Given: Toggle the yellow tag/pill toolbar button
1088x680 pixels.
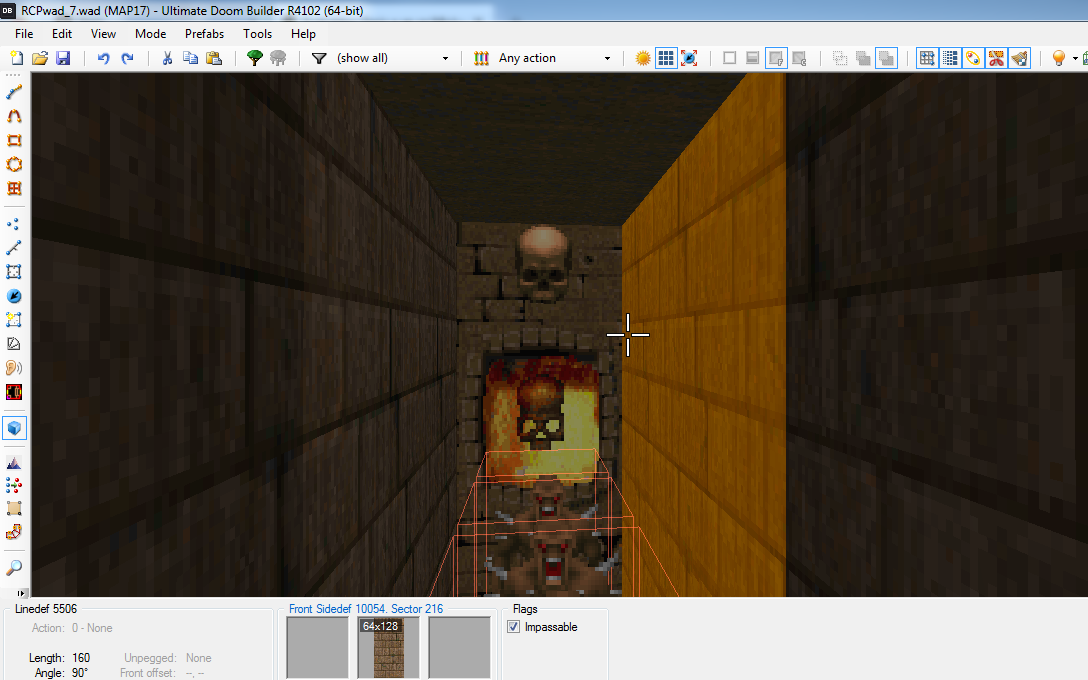Looking at the screenshot, I should 974,58.
